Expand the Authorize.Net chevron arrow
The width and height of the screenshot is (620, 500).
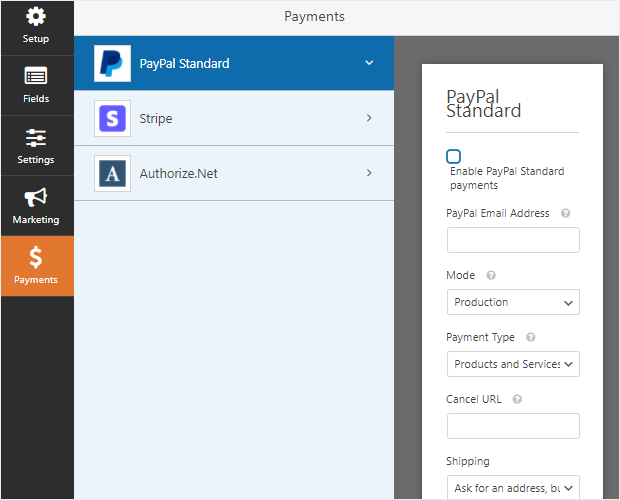[x=369, y=173]
